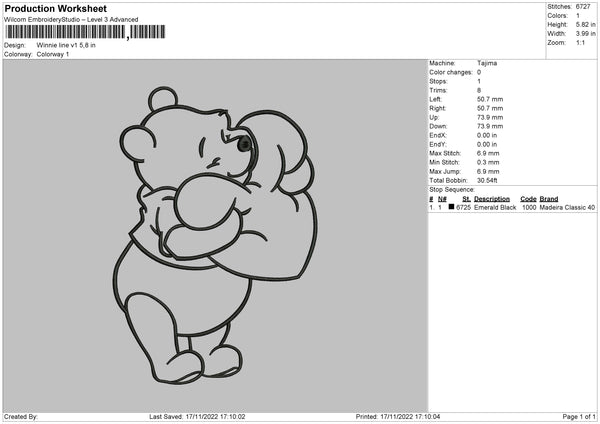Screen dimensions: 600x424
Task: Click the Stops value 1
Action: [x=479, y=81]
